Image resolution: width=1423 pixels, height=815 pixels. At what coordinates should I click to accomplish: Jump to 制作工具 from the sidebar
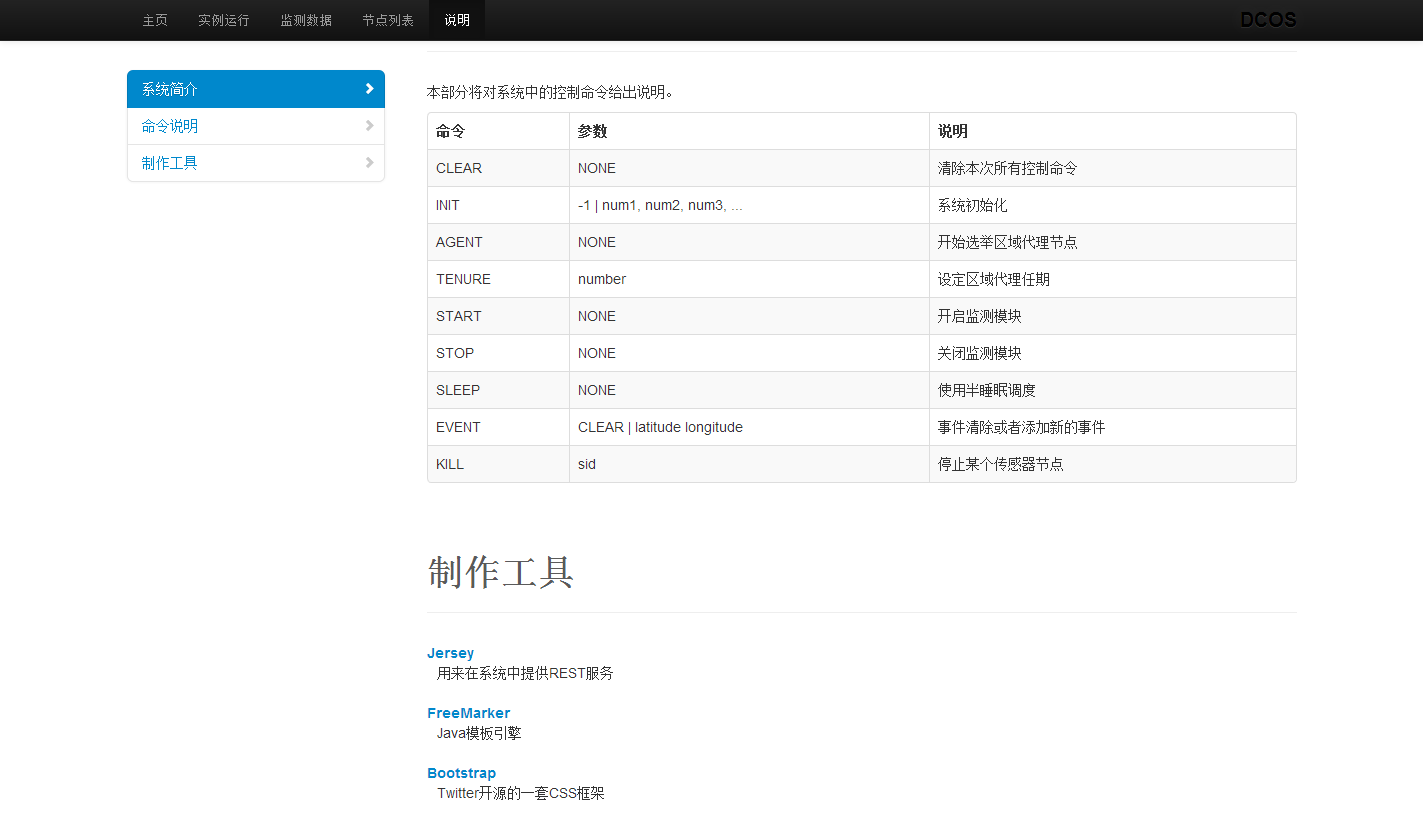click(x=256, y=163)
